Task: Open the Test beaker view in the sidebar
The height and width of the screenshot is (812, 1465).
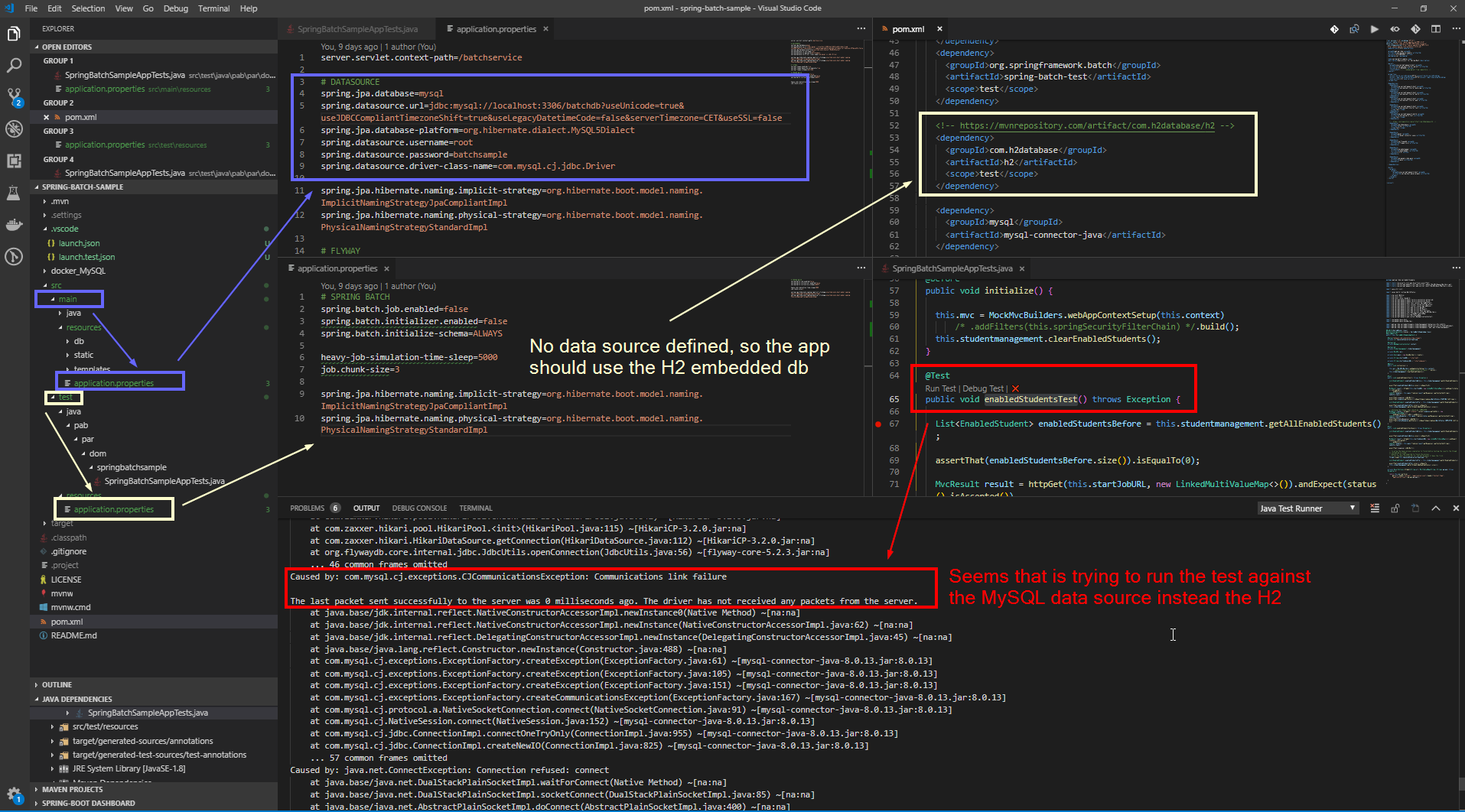Action: coord(13,193)
